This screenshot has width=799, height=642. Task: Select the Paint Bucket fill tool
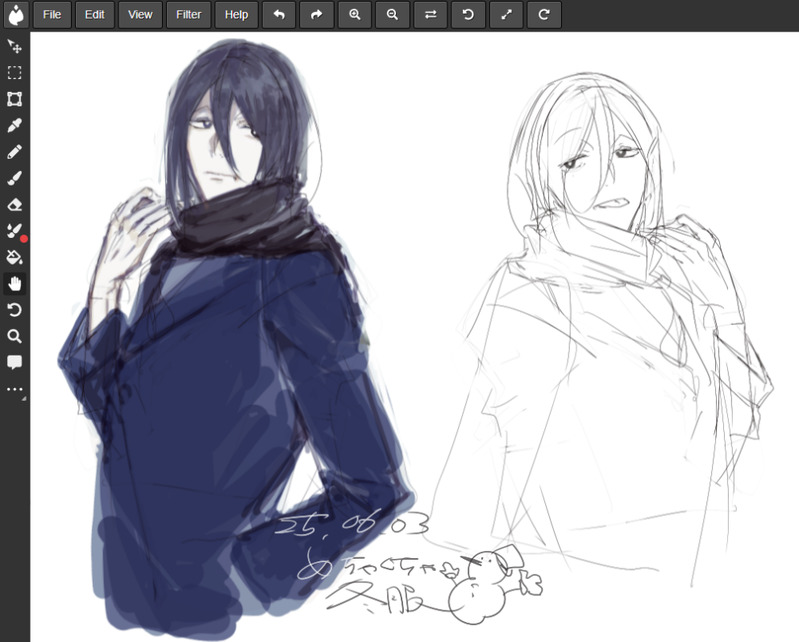click(x=14, y=257)
